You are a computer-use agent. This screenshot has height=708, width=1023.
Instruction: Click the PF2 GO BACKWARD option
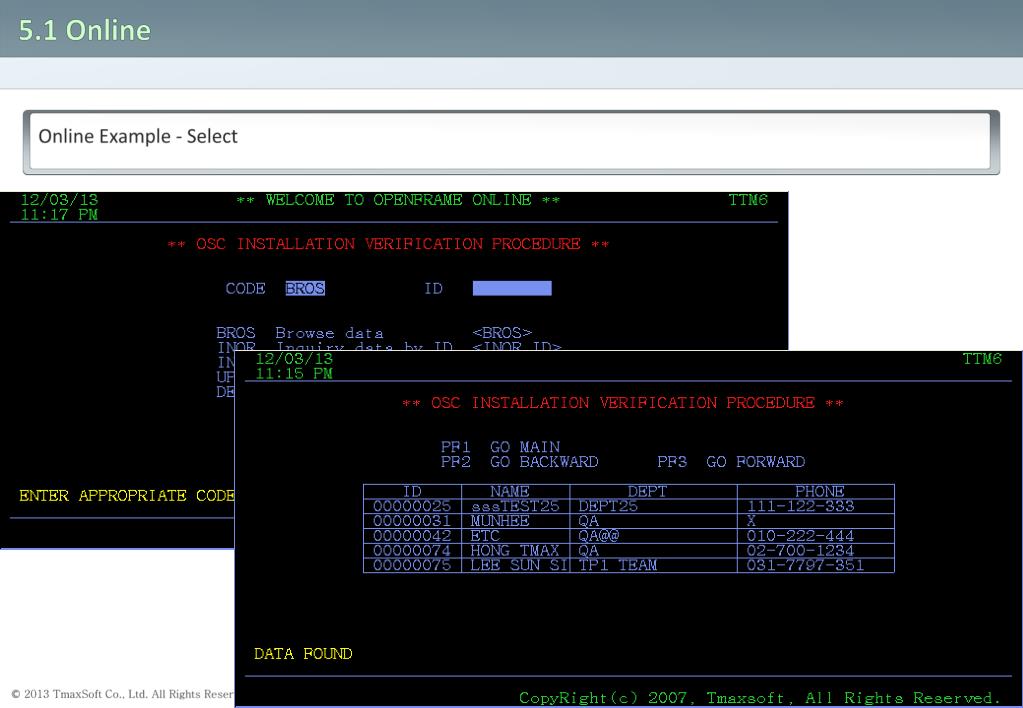[519, 462]
